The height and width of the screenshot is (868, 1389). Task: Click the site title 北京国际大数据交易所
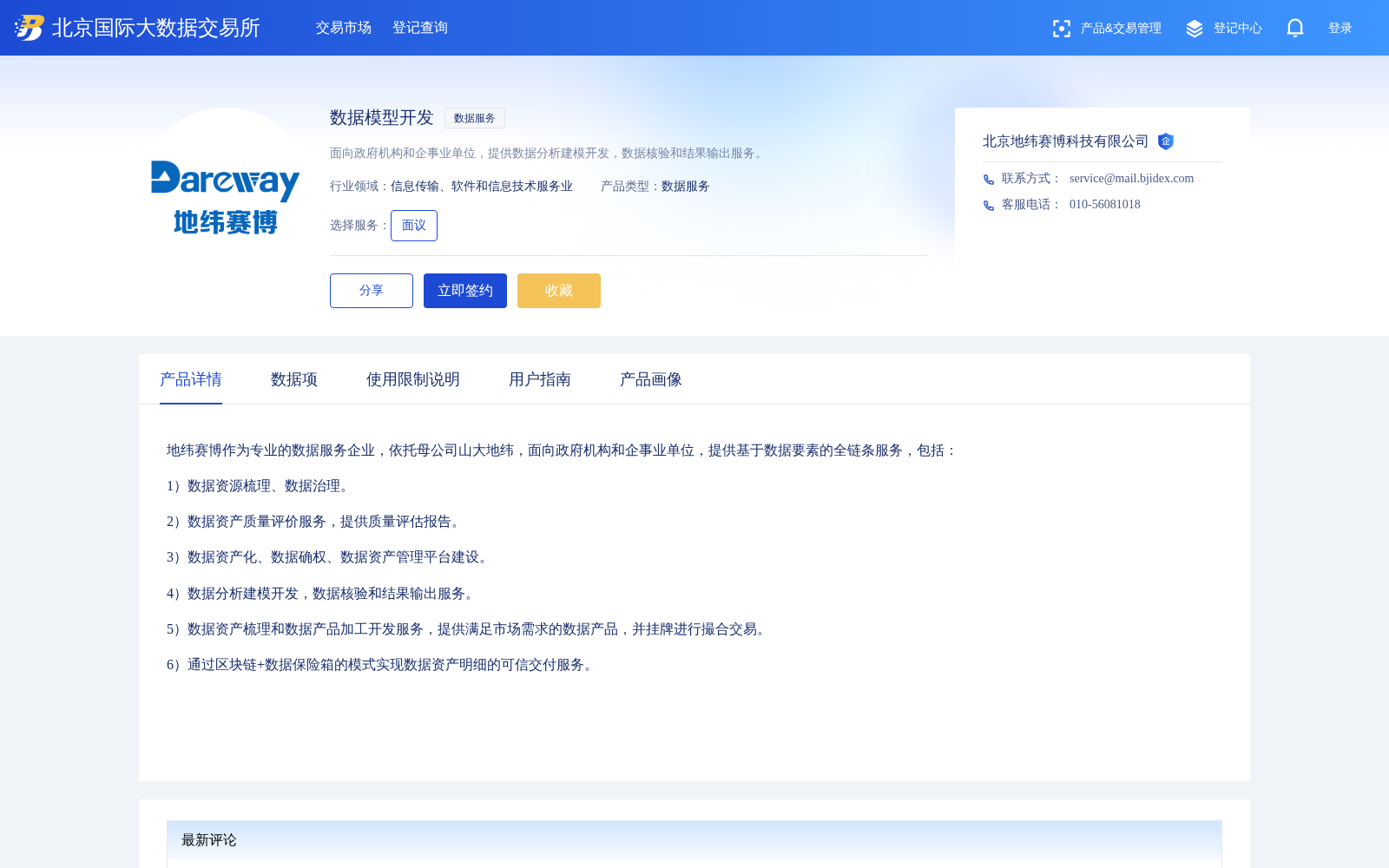[156, 28]
